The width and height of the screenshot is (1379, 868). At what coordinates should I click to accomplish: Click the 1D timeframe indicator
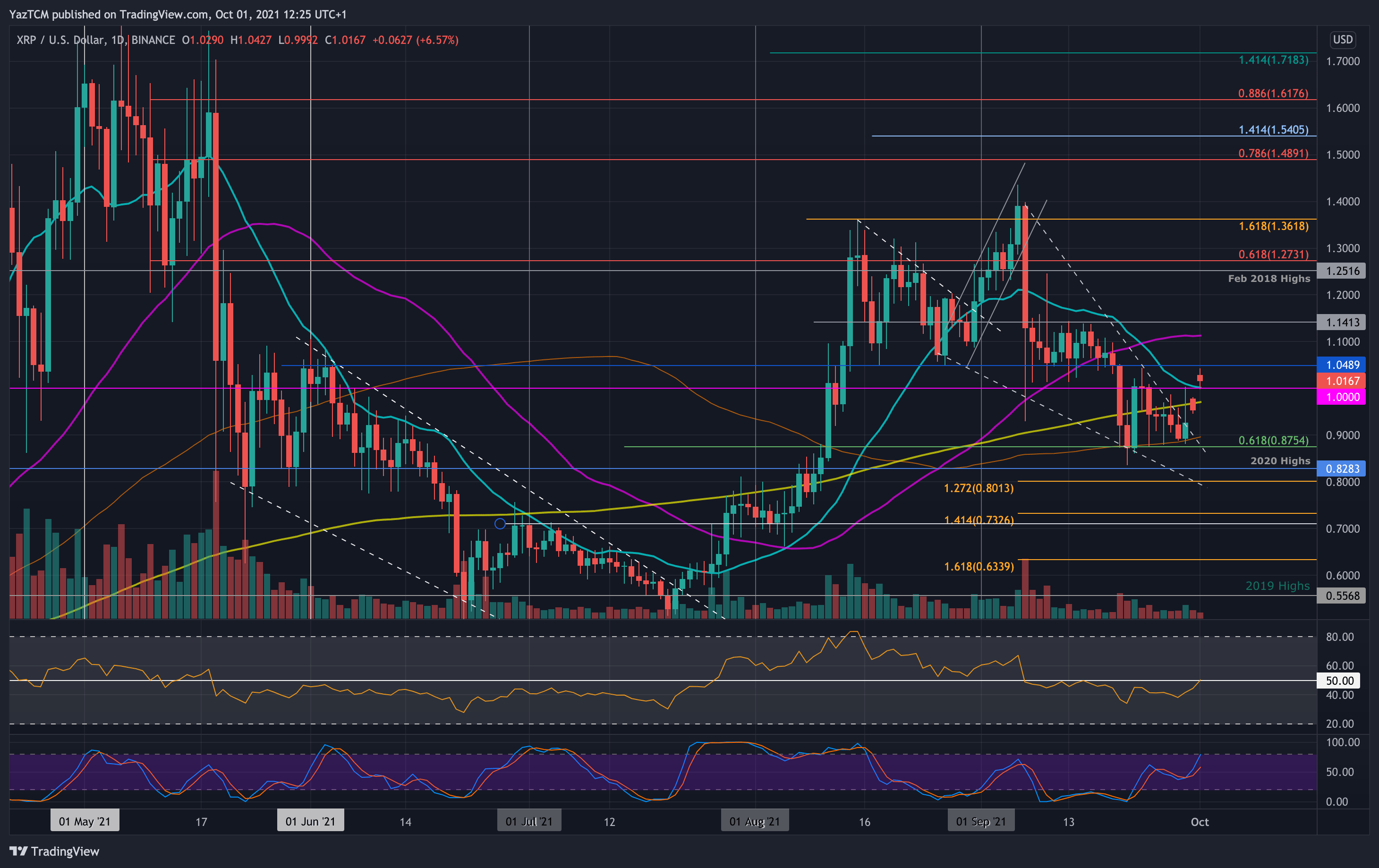(x=118, y=40)
